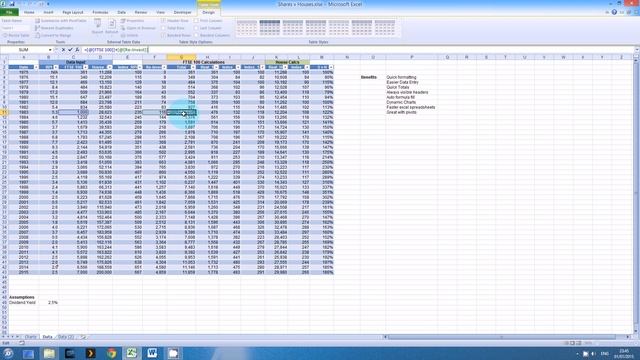Click the Export table icon
The width and height of the screenshot is (640, 360).
point(98,25)
